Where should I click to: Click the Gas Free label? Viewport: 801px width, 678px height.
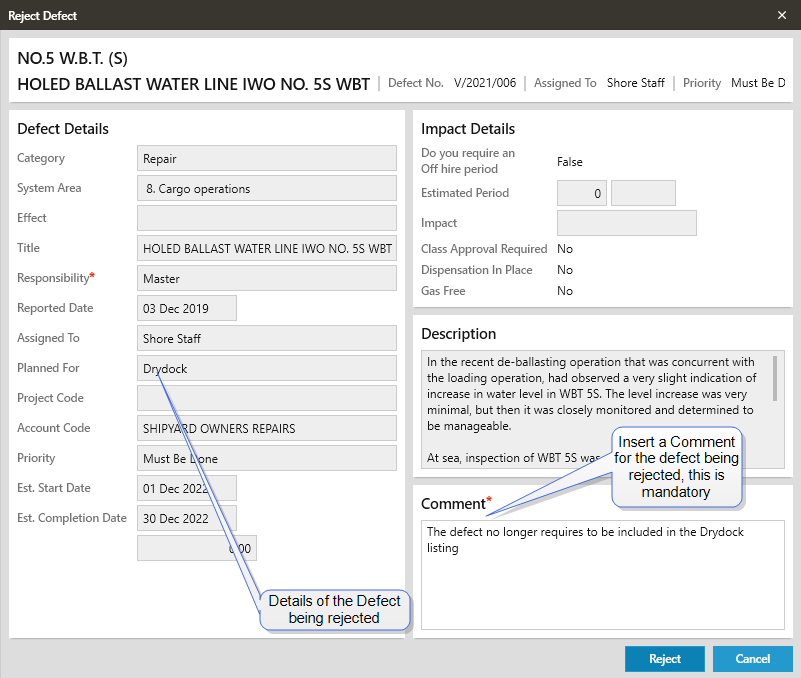pos(443,291)
